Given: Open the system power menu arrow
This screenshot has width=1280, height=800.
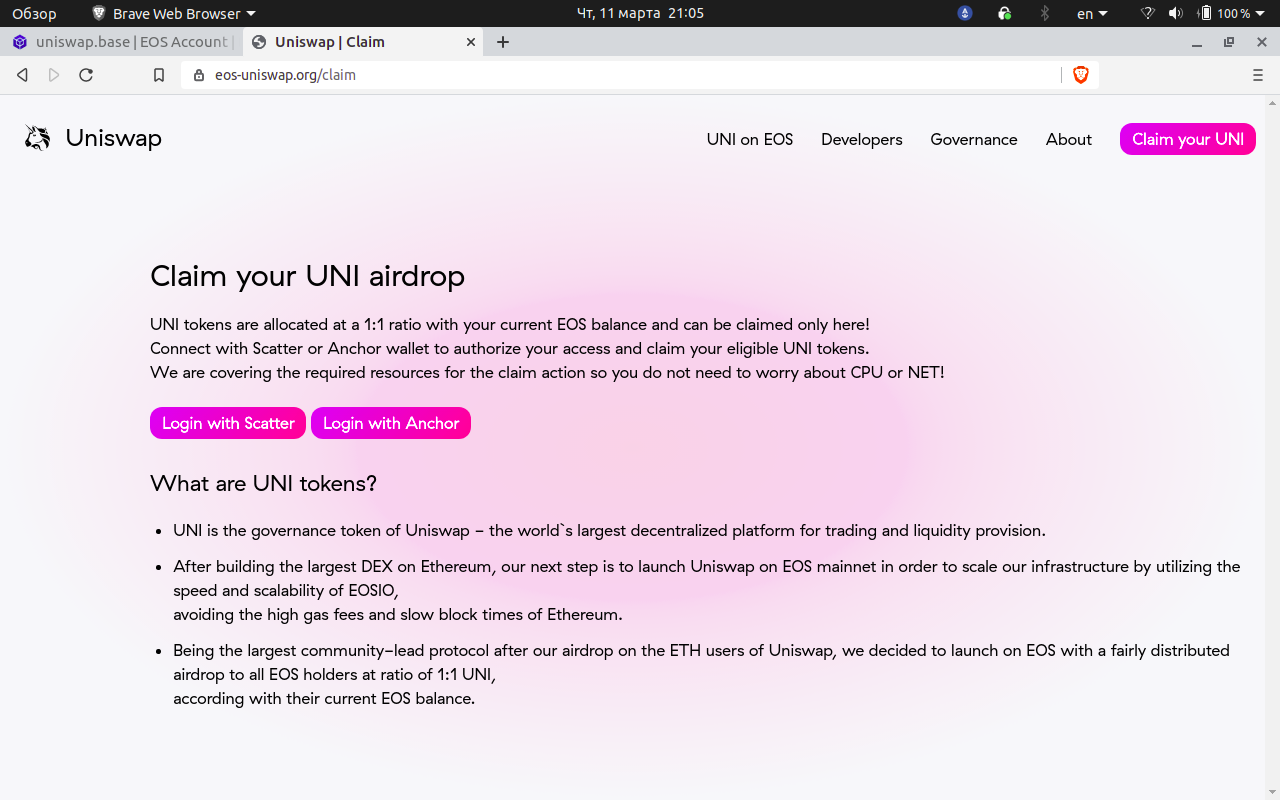Looking at the screenshot, I should (1260, 14).
